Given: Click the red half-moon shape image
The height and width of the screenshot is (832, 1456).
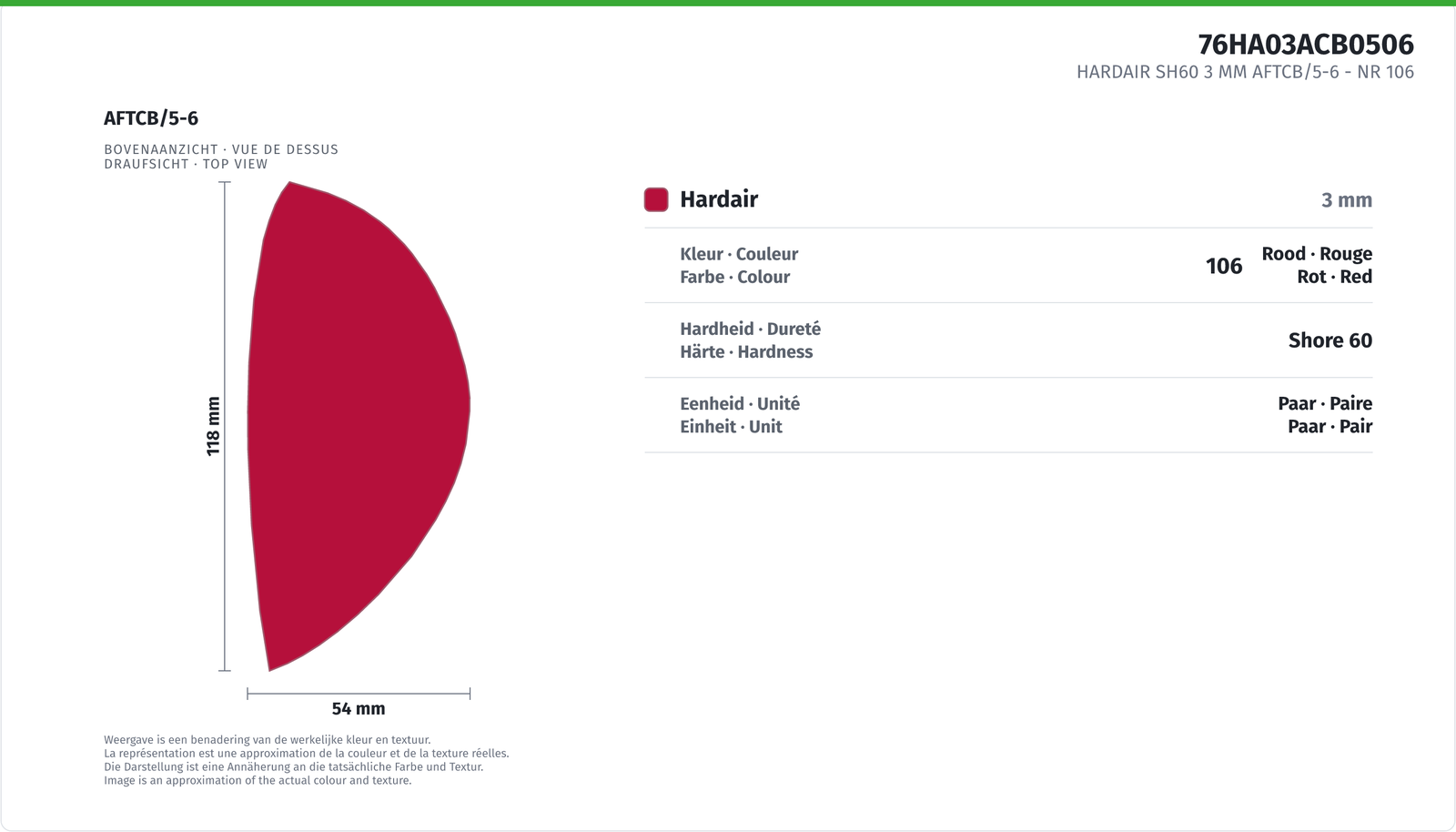Looking at the screenshot, I should pos(359,426).
